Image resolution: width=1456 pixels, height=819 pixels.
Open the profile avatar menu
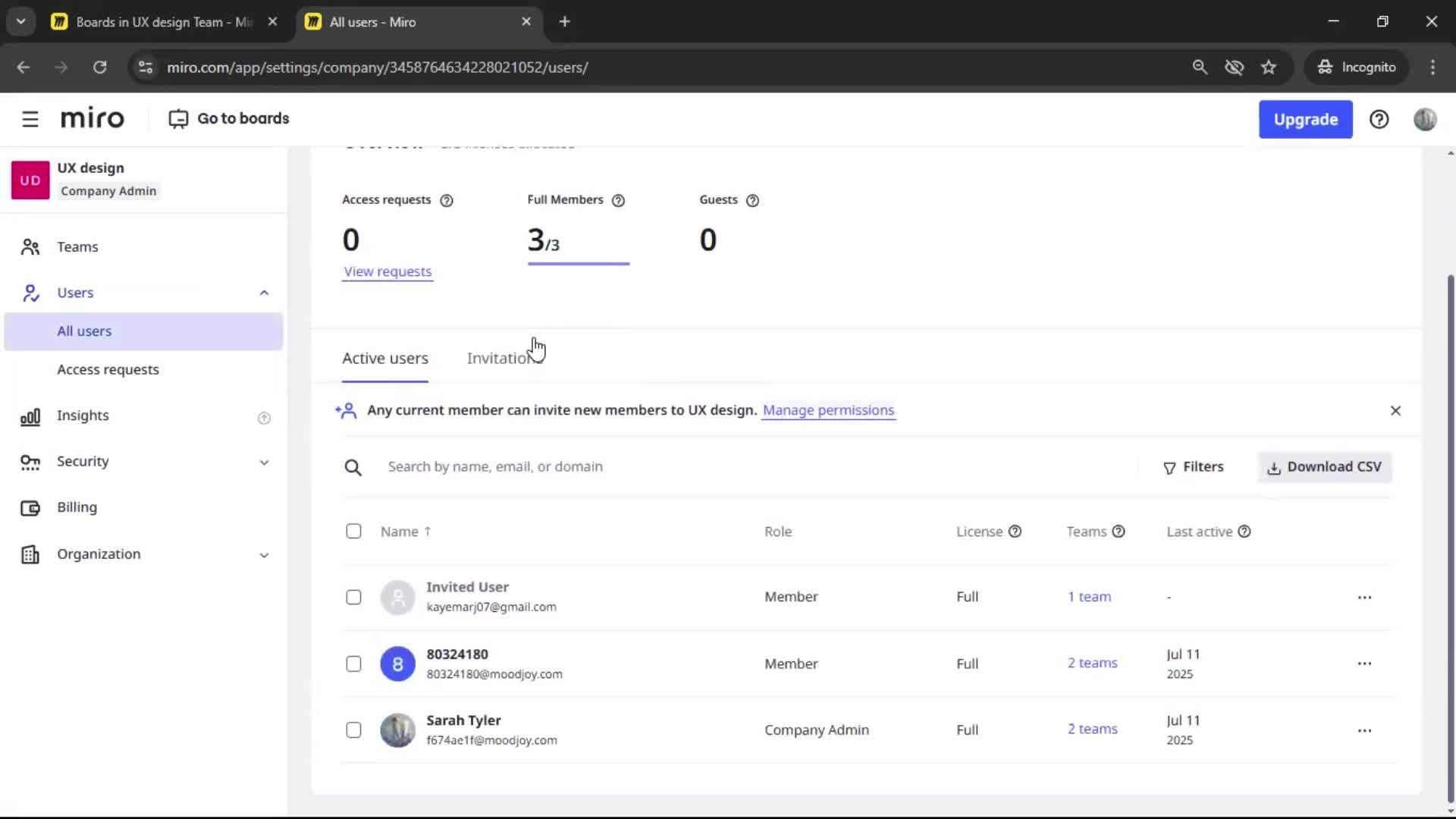point(1425,119)
